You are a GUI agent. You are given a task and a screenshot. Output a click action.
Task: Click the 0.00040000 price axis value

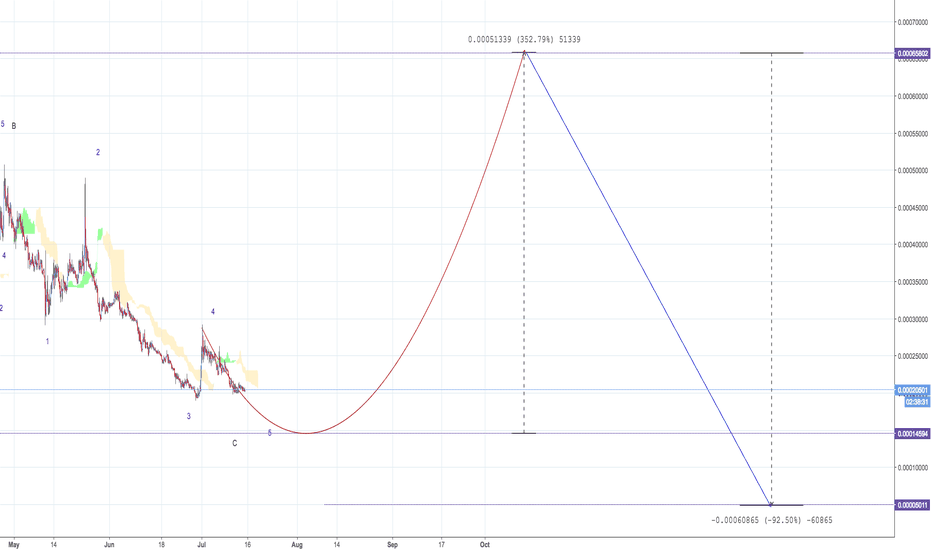point(912,244)
